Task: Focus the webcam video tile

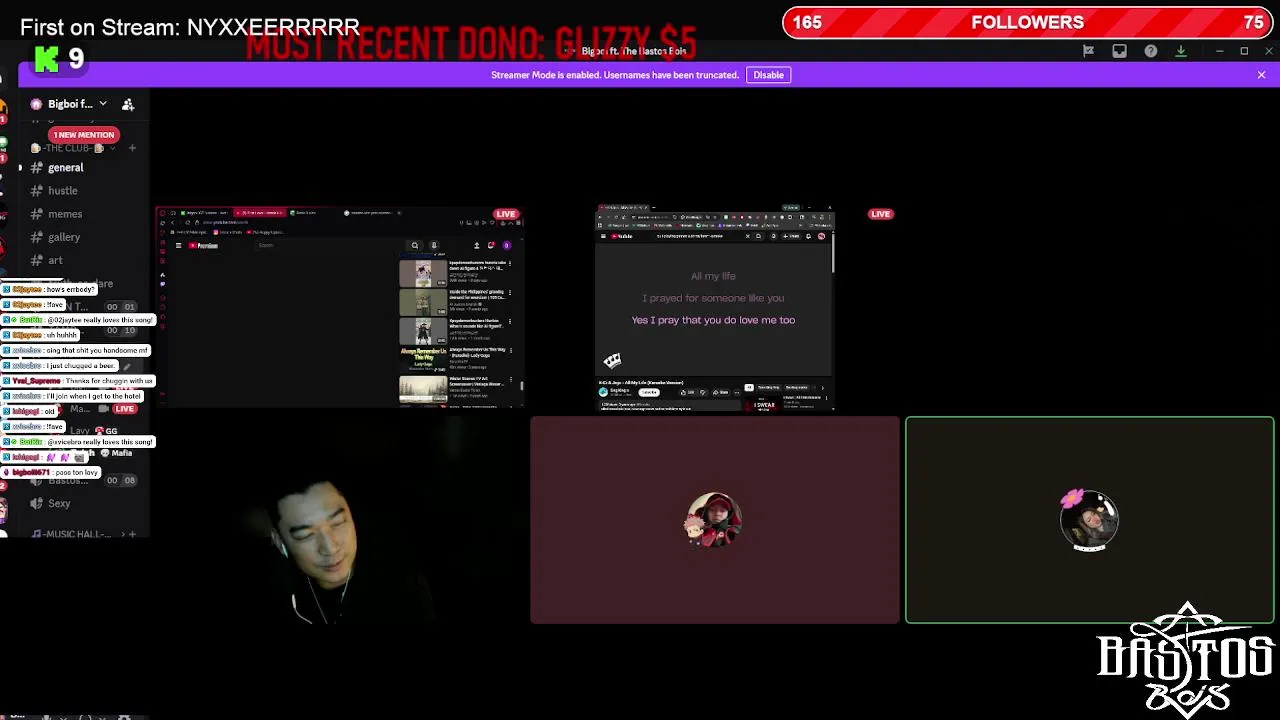Action: pos(340,520)
